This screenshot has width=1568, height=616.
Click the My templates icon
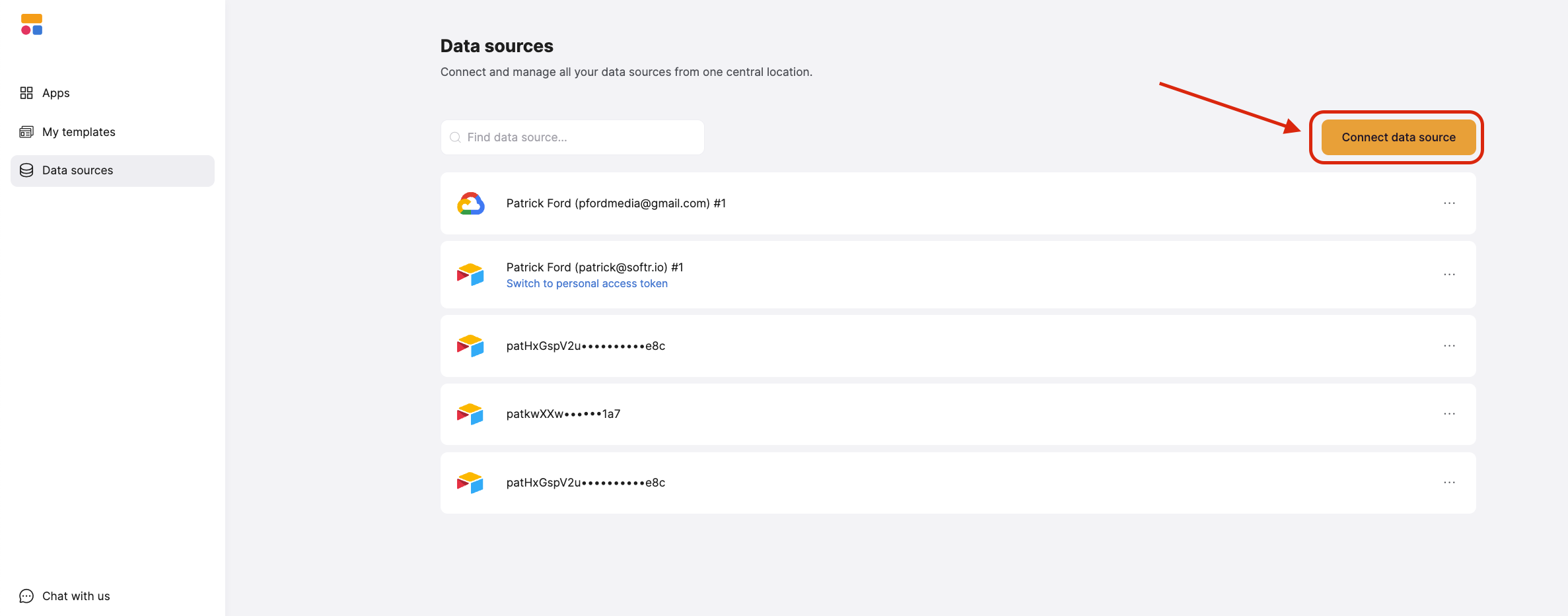26,131
